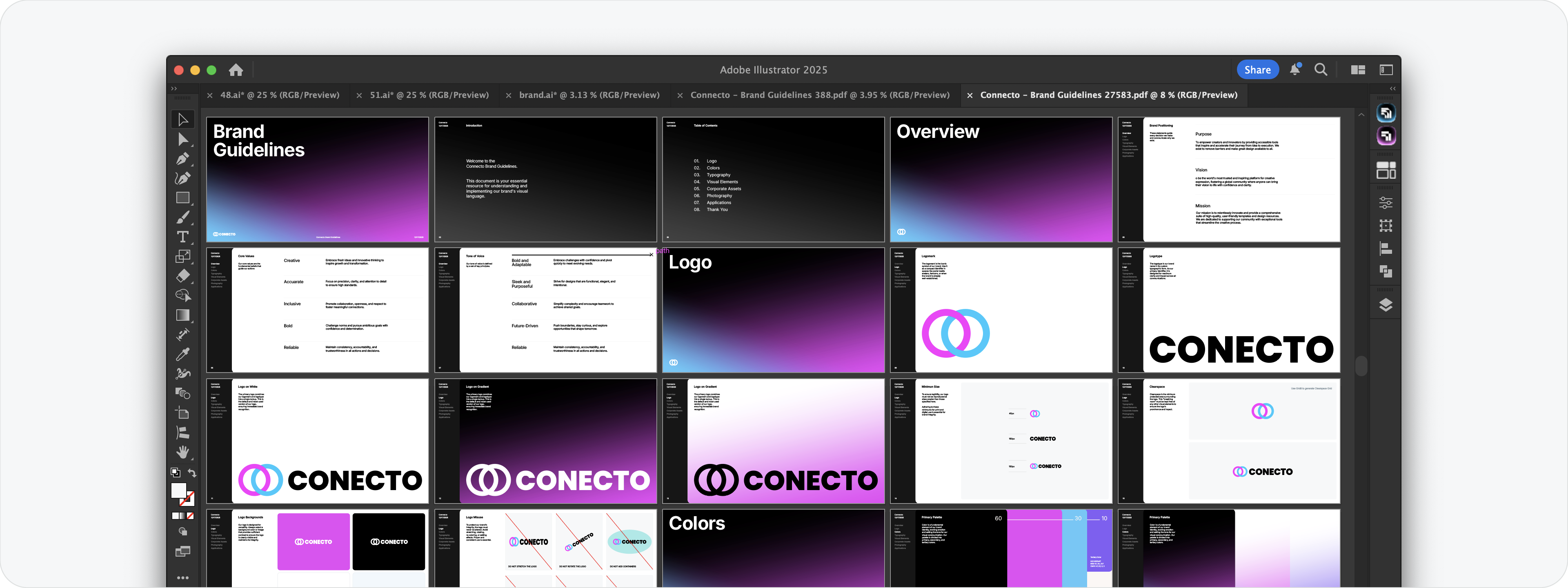Click the blue Share button

(x=1258, y=69)
